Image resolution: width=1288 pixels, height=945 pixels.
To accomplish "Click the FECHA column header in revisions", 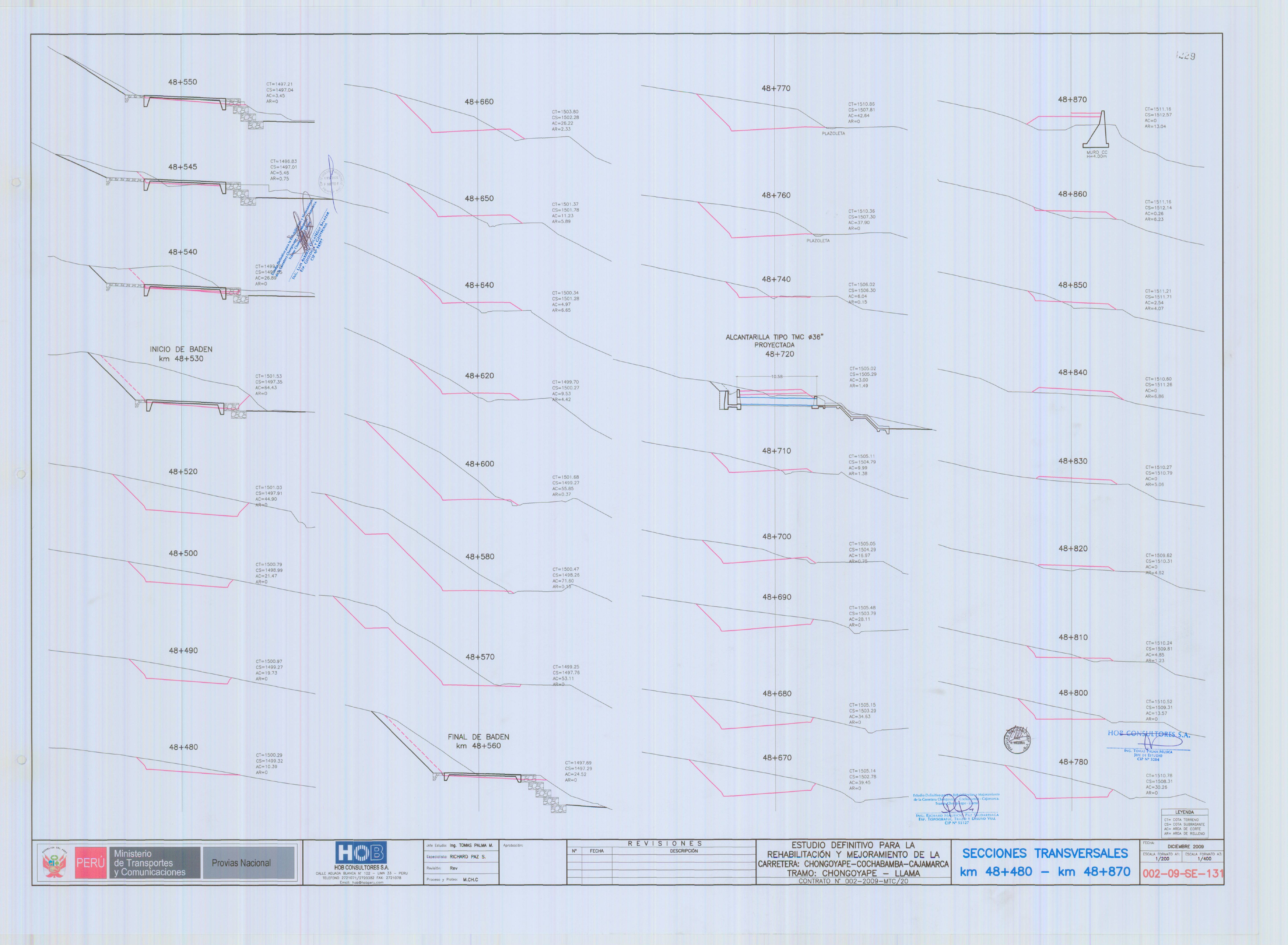I will [596, 851].
